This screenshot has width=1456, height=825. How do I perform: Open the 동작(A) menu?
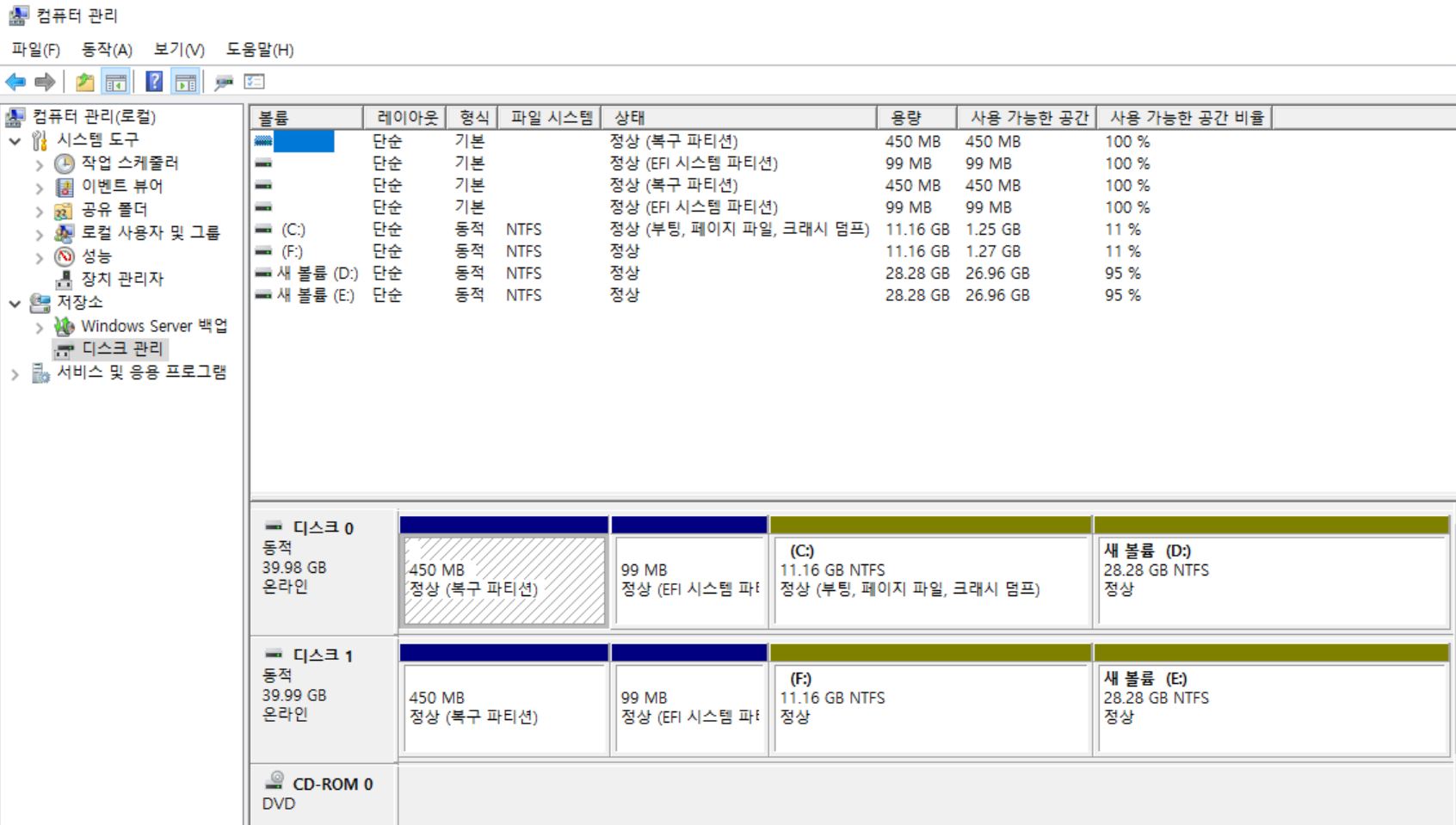tap(106, 50)
